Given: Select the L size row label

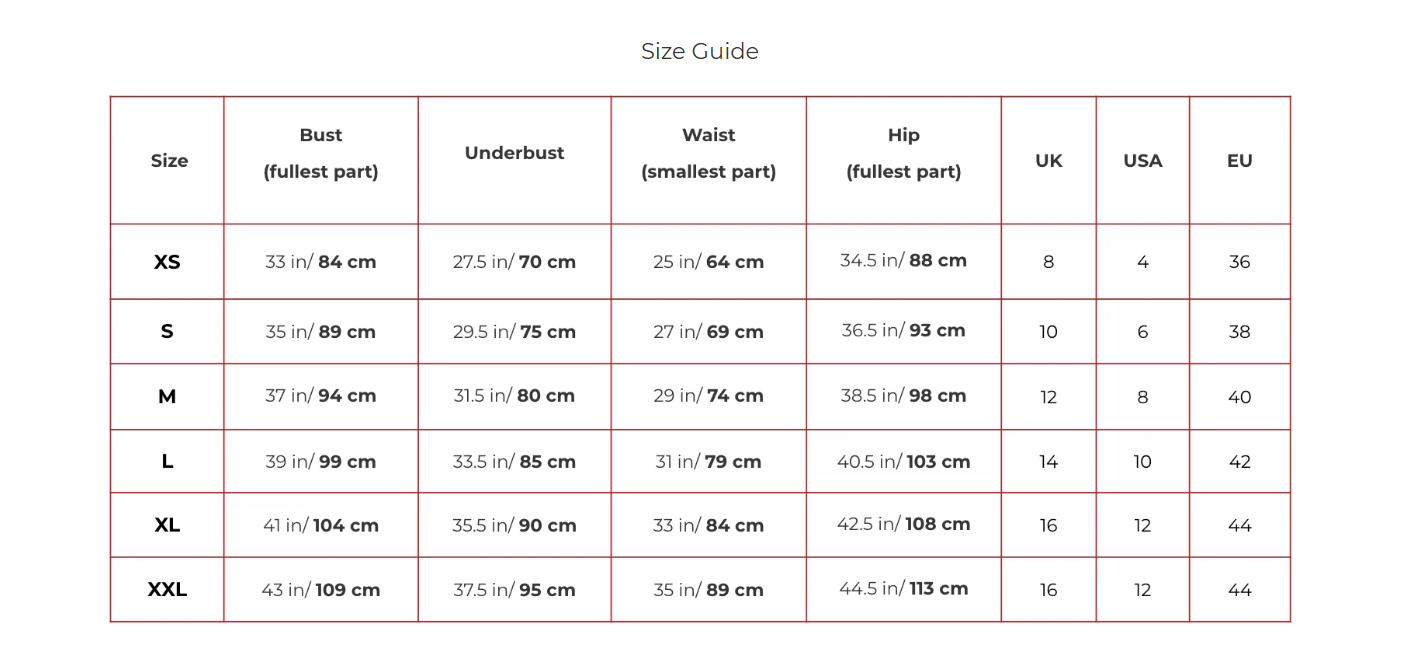Looking at the screenshot, I should click(167, 462).
